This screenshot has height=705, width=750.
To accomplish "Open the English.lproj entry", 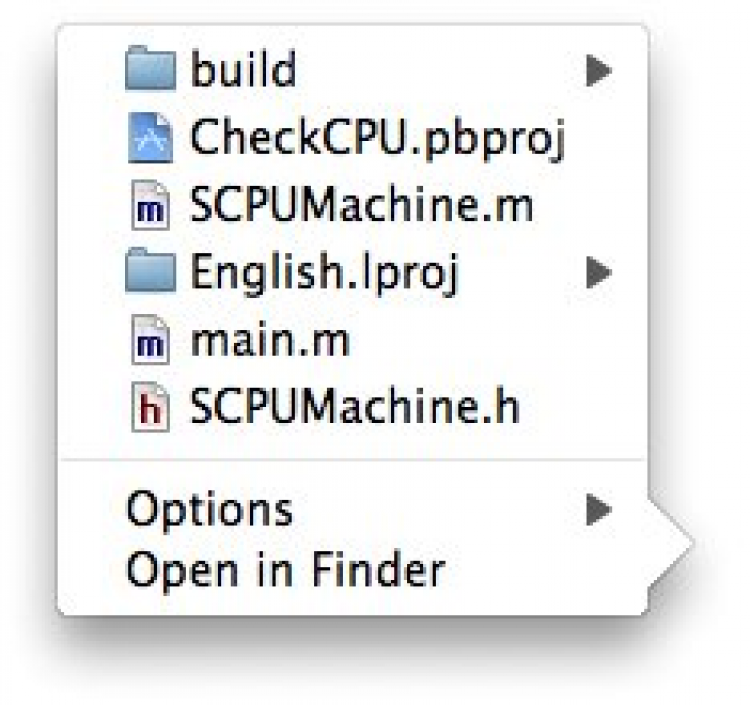I will [x=323, y=273].
